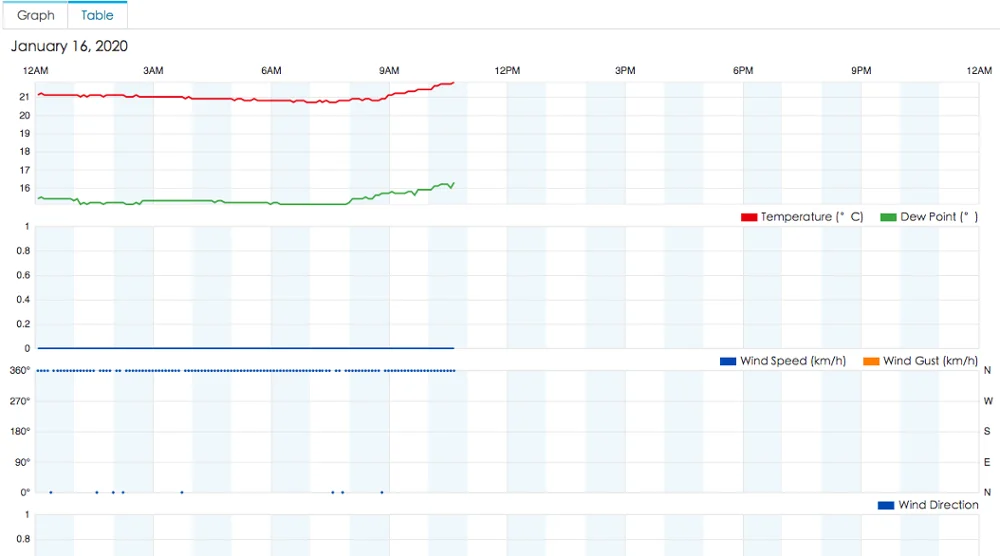This screenshot has height=556, width=1000.
Task: Click the W compass label on right axis
Action: [988, 401]
